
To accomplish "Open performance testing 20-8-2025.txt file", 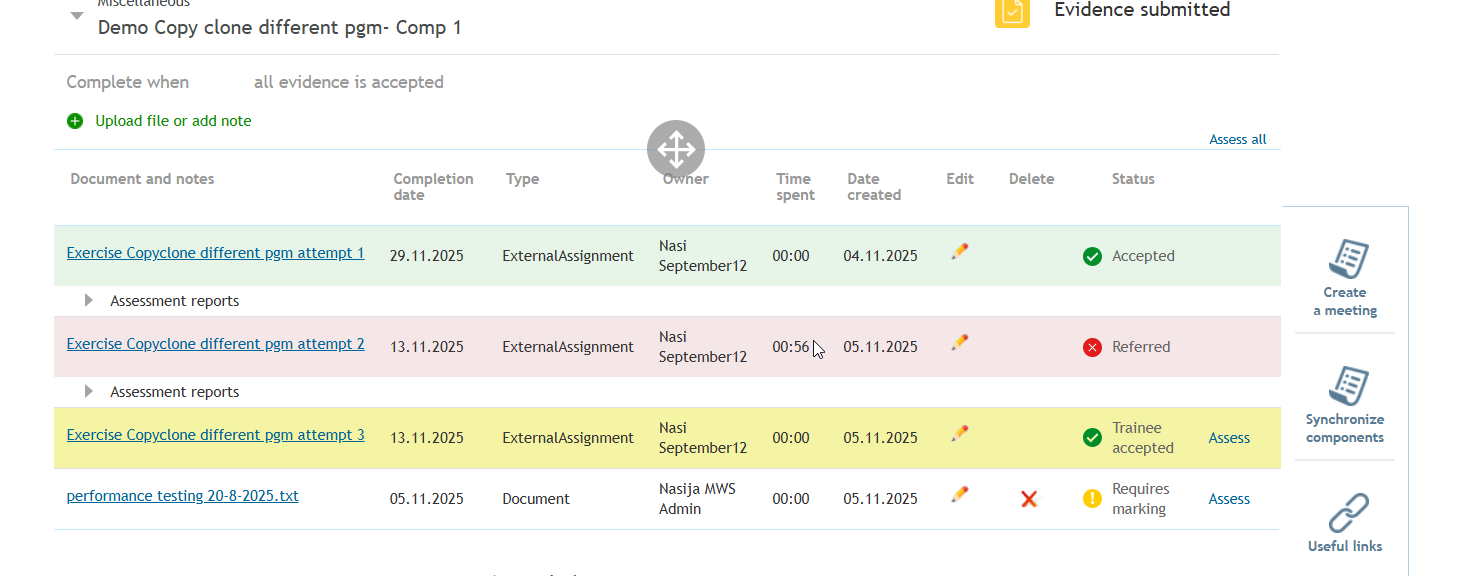I will tap(182, 496).
